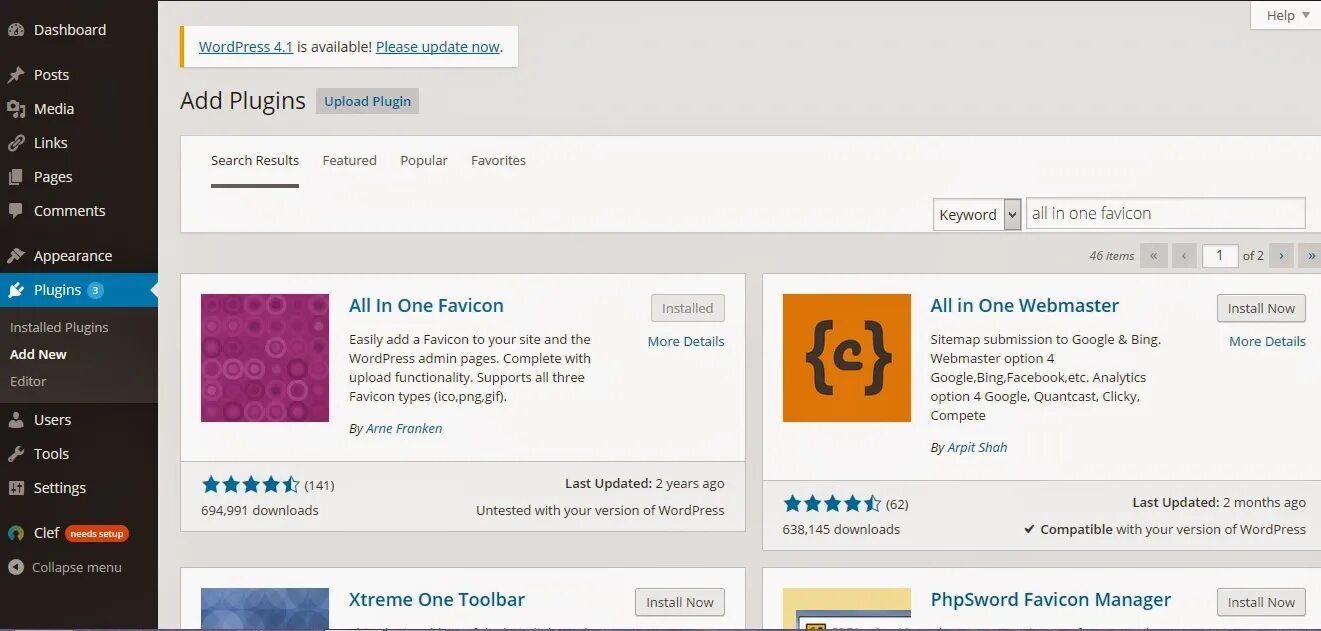Click the Upload Plugin button

(x=368, y=101)
